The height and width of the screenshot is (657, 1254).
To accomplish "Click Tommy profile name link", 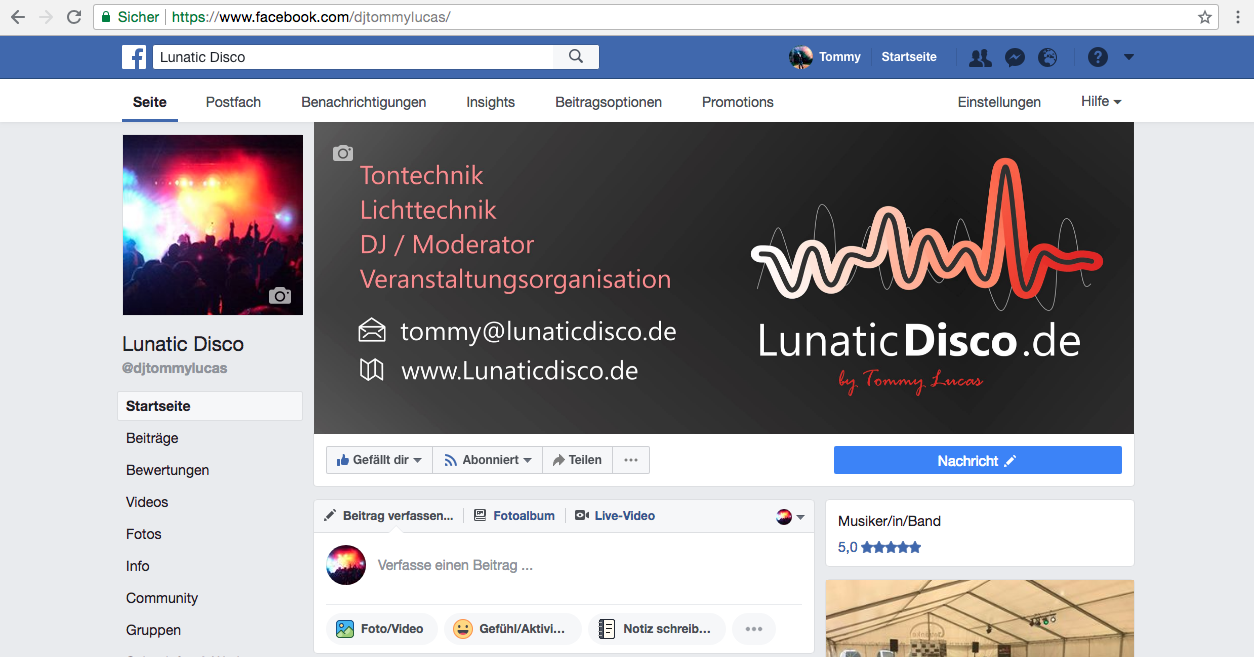I will pos(840,57).
